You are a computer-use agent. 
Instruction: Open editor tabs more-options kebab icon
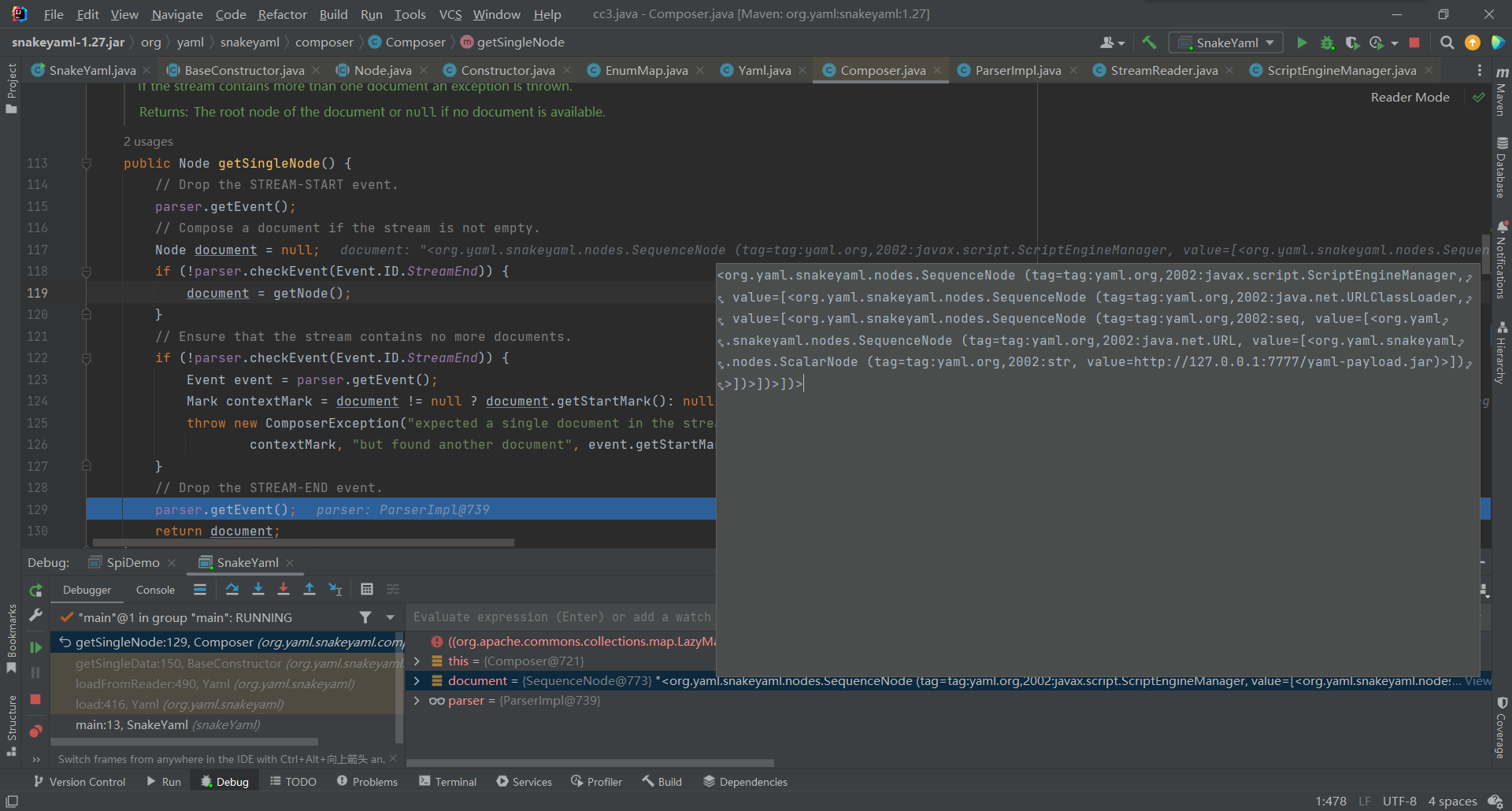pos(1479,70)
